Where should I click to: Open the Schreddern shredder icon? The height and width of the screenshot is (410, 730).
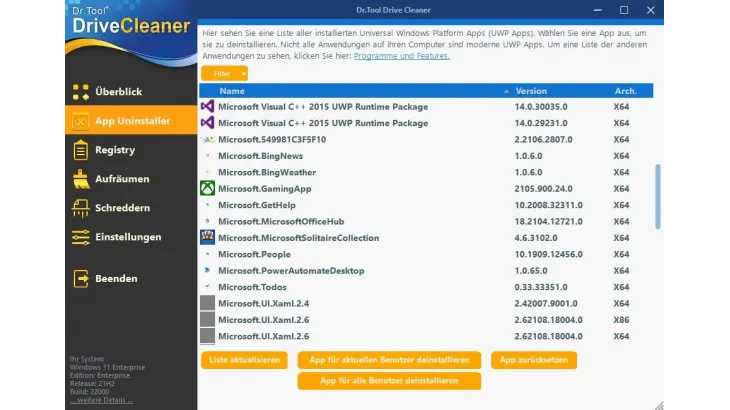tap(80, 208)
